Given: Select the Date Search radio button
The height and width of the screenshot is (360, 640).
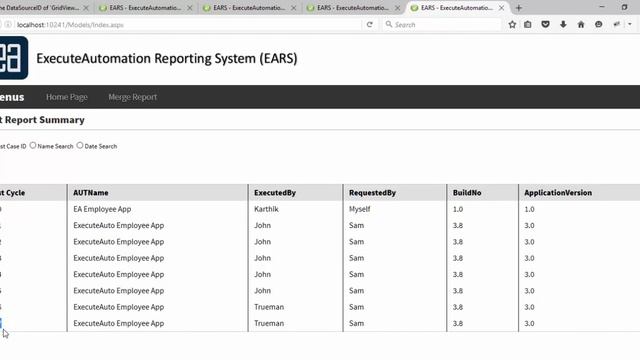Looking at the screenshot, I should [80, 145].
